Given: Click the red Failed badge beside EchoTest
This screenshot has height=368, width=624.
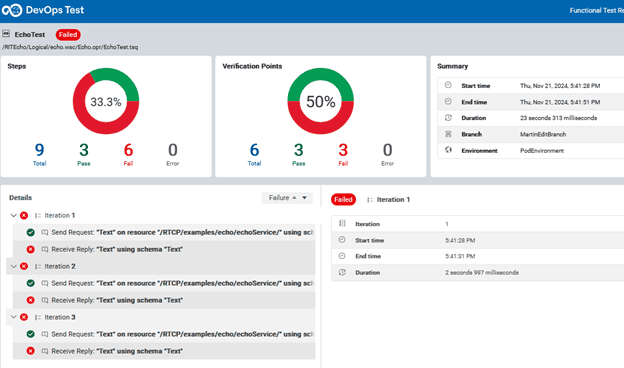Looking at the screenshot, I should point(68,35).
